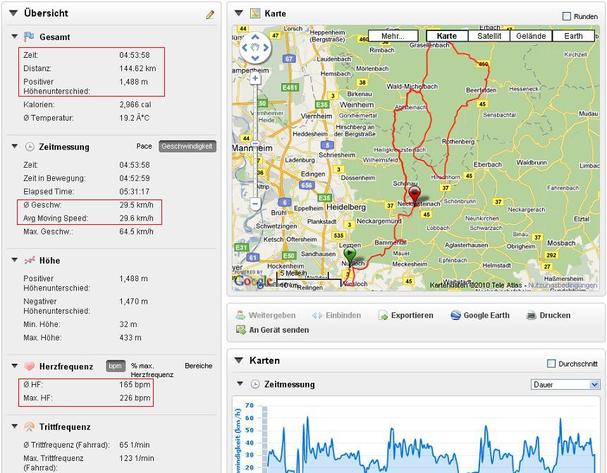Select Bereiche heart rate display
The width and height of the screenshot is (607, 473).
pos(198,366)
